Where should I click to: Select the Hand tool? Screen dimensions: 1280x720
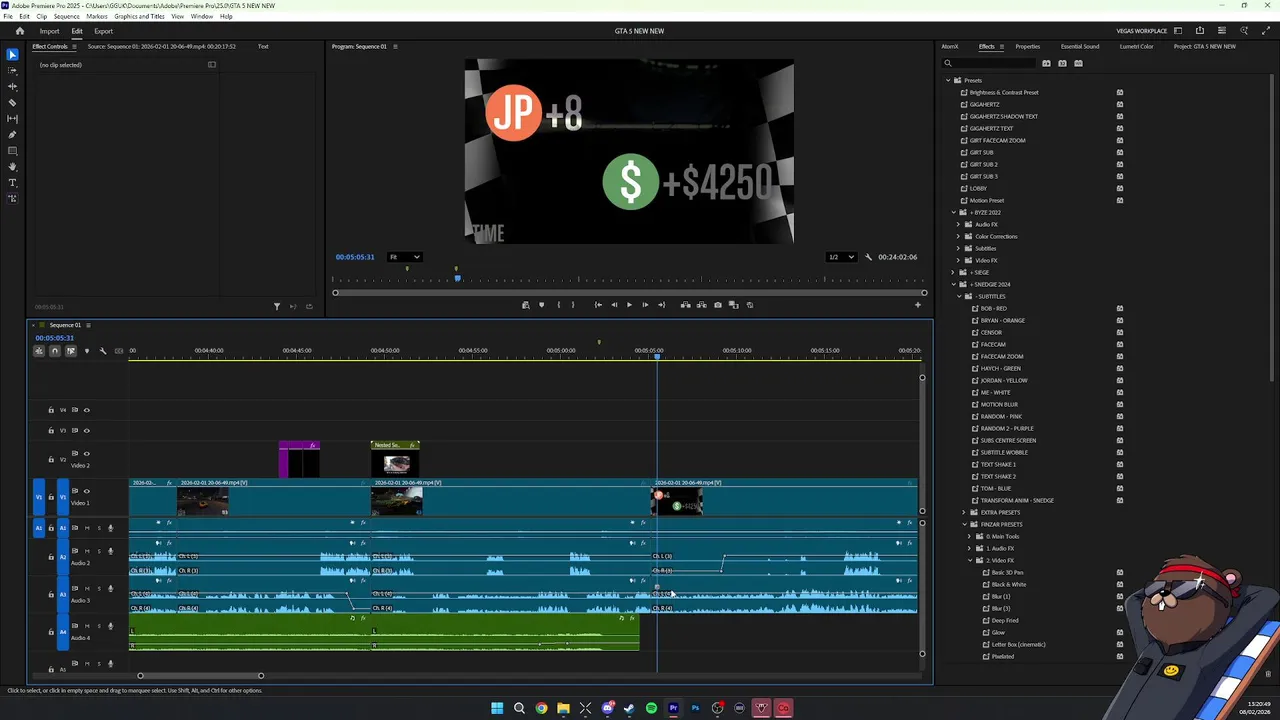[x=12, y=167]
